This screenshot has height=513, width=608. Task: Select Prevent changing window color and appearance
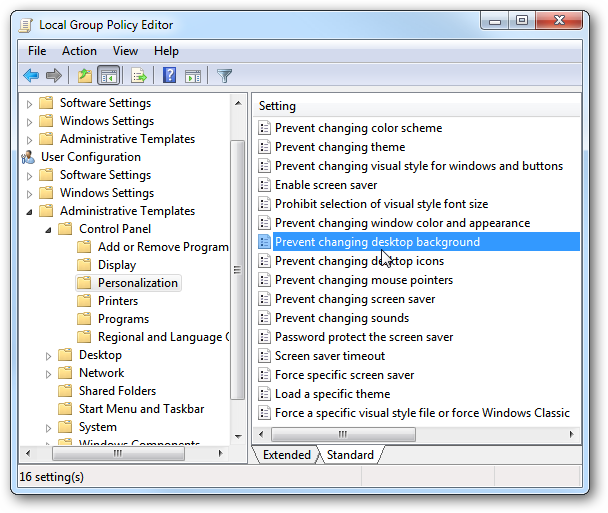point(402,223)
